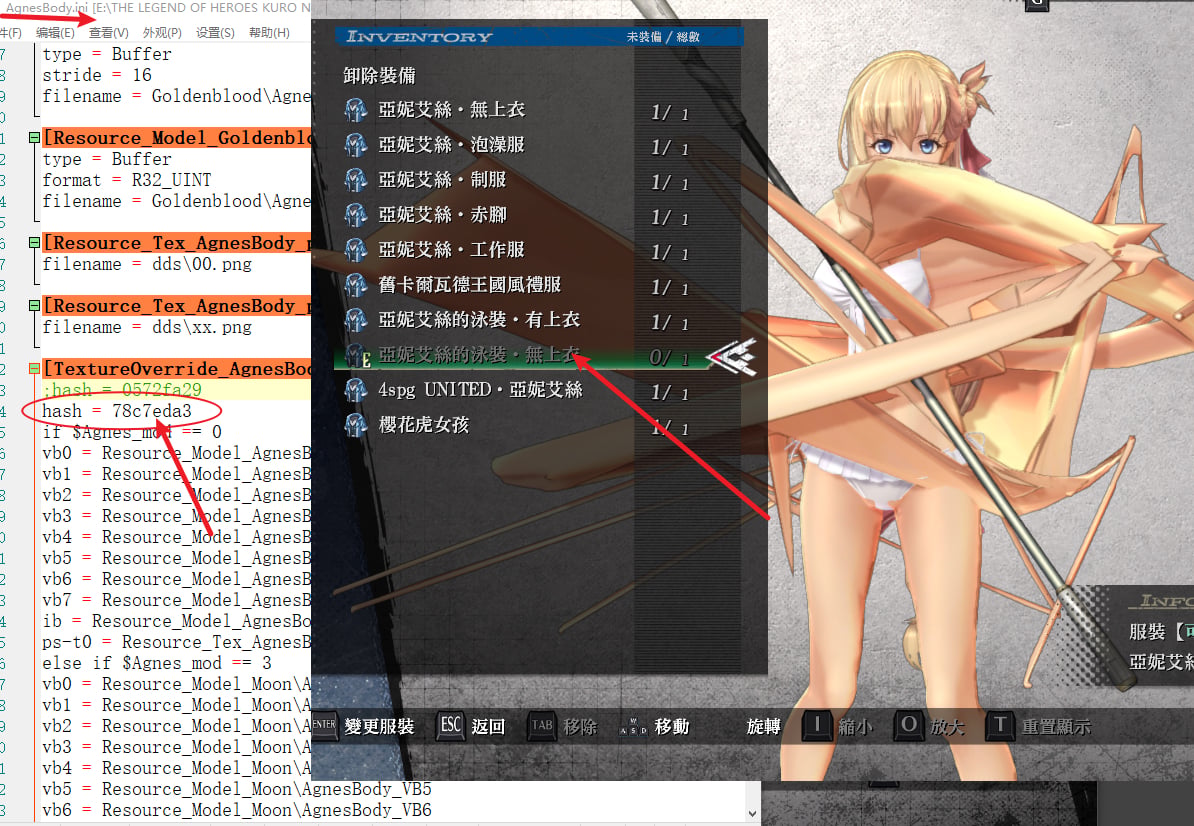Image resolution: width=1194 pixels, height=826 pixels.
Task: Click the ESC key icon for 返回
Action: [451, 726]
